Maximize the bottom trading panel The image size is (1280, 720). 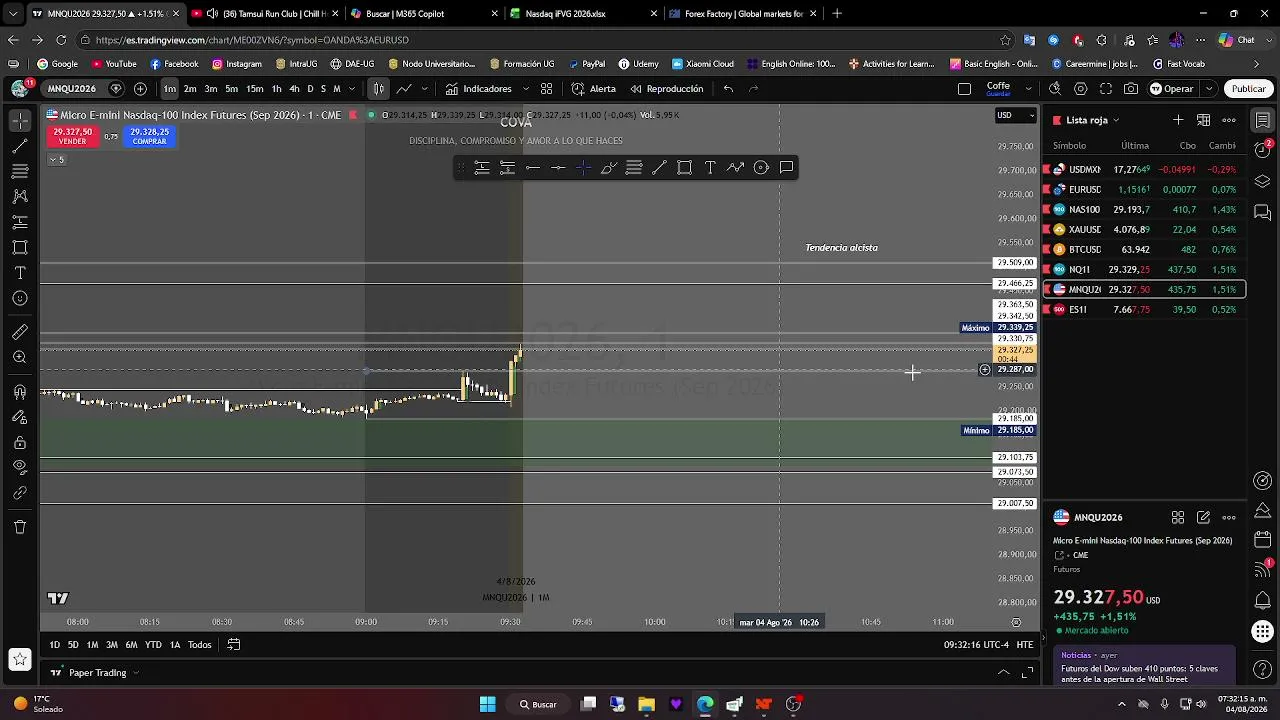pyautogui.click(x=1028, y=673)
